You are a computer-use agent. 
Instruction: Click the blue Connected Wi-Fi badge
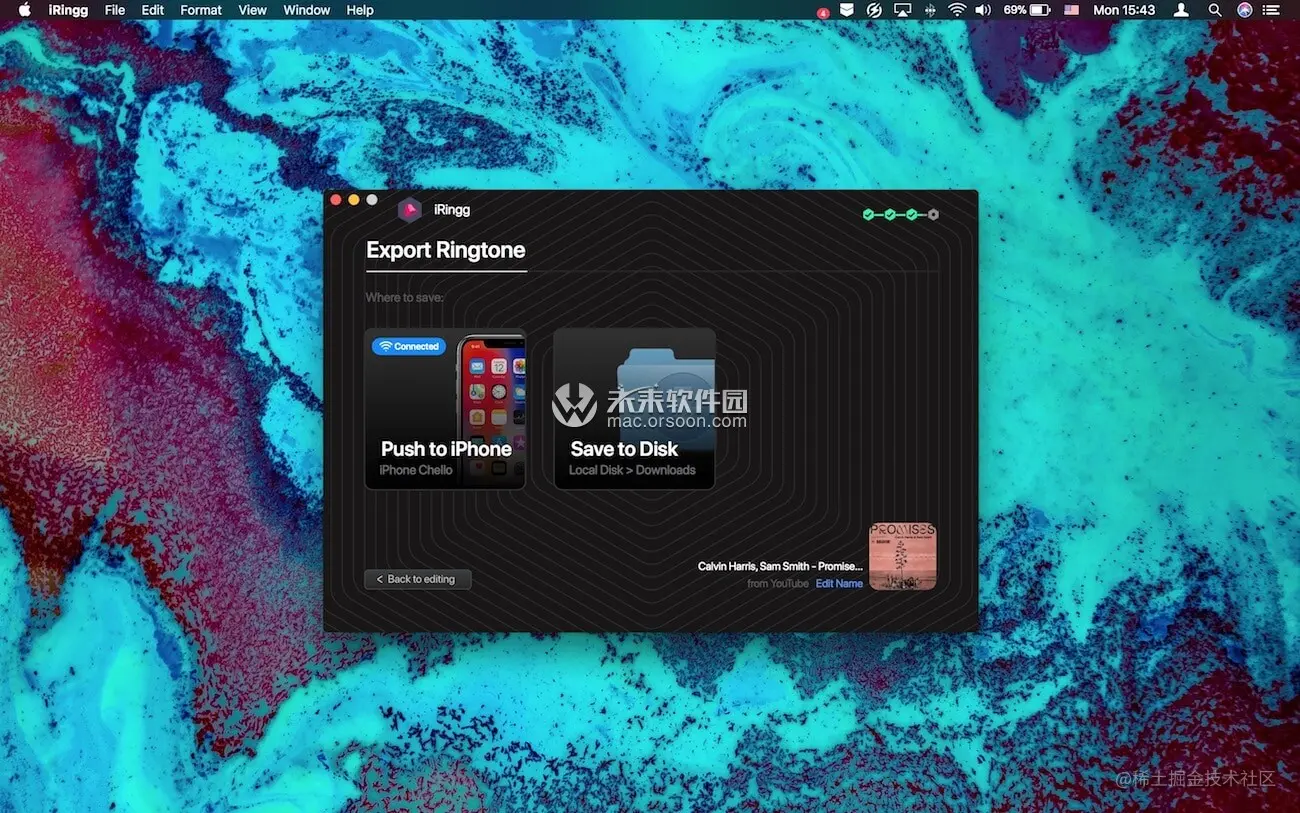tap(409, 346)
